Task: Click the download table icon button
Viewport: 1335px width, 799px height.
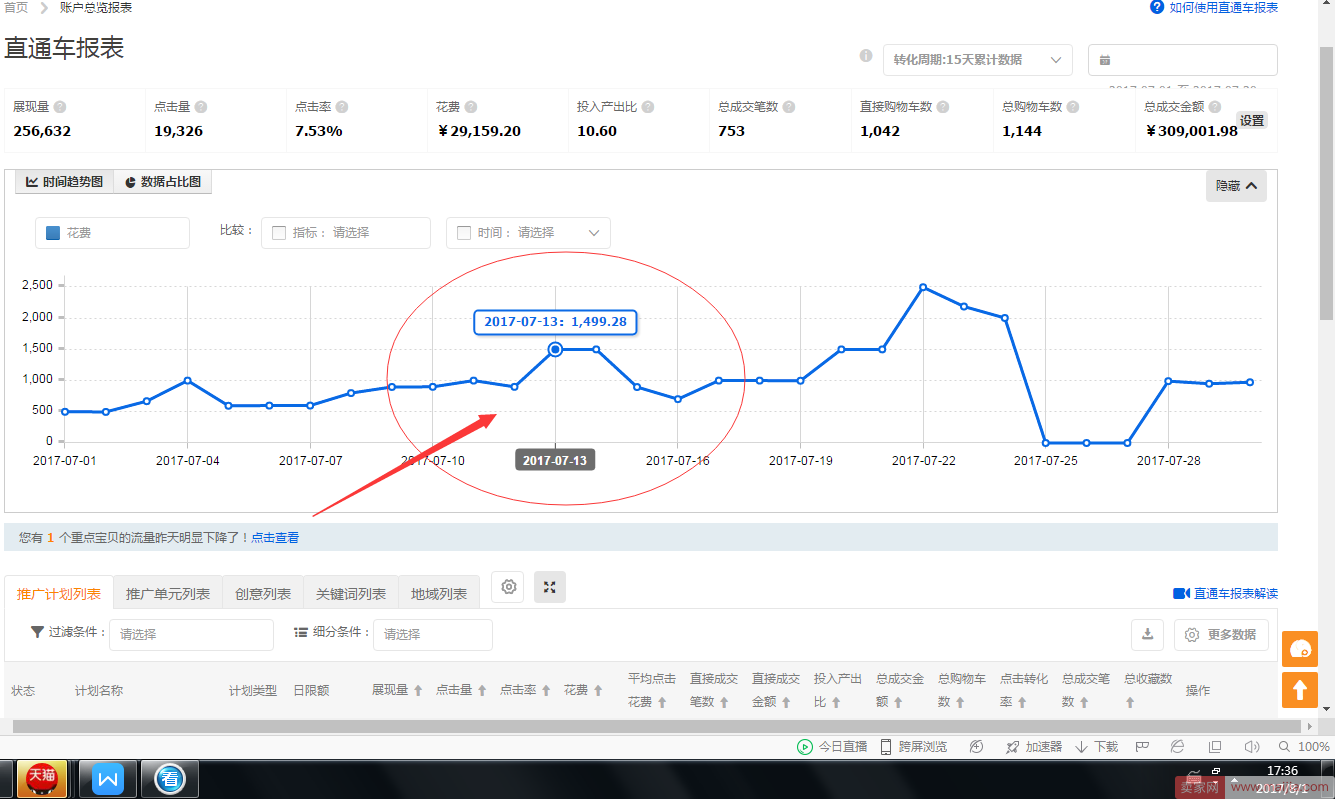Action: pyautogui.click(x=1148, y=635)
